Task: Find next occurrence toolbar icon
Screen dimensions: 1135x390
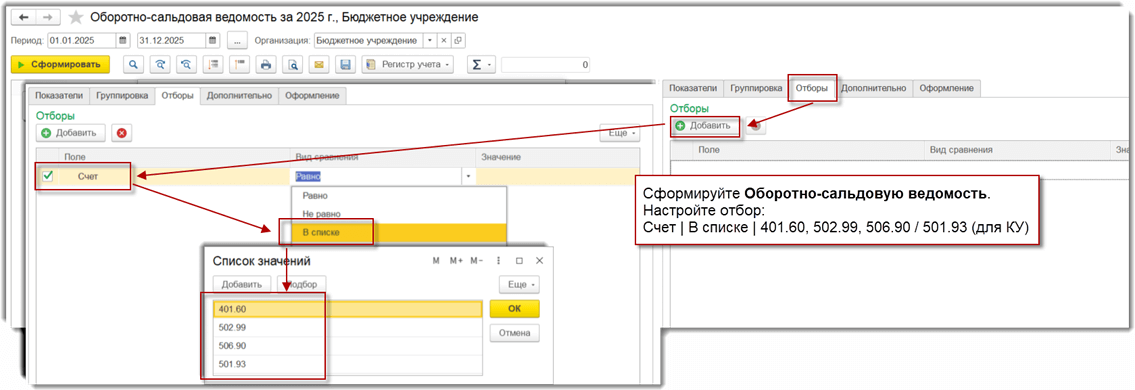Action: (160, 64)
